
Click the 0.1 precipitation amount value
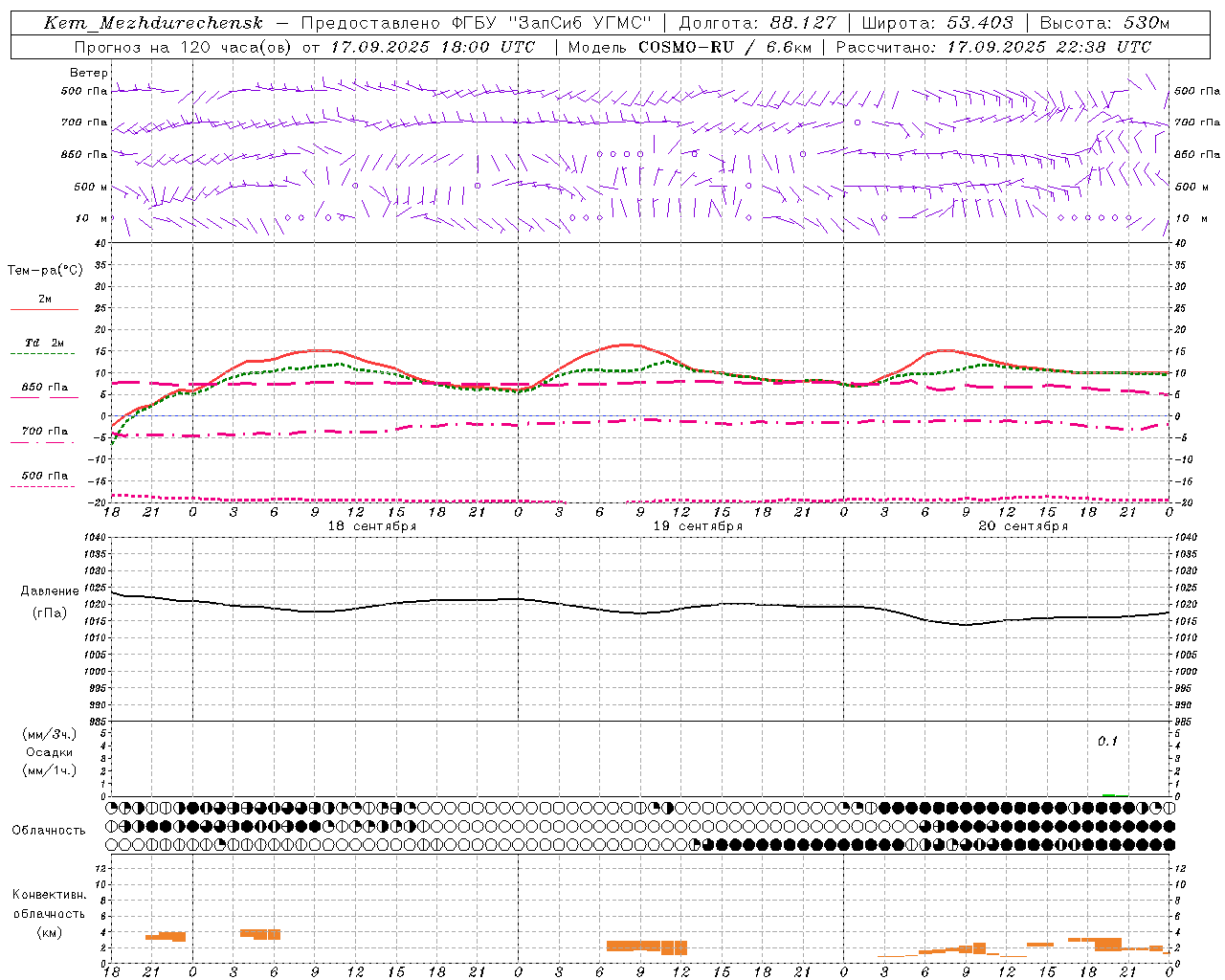(1107, 741)
